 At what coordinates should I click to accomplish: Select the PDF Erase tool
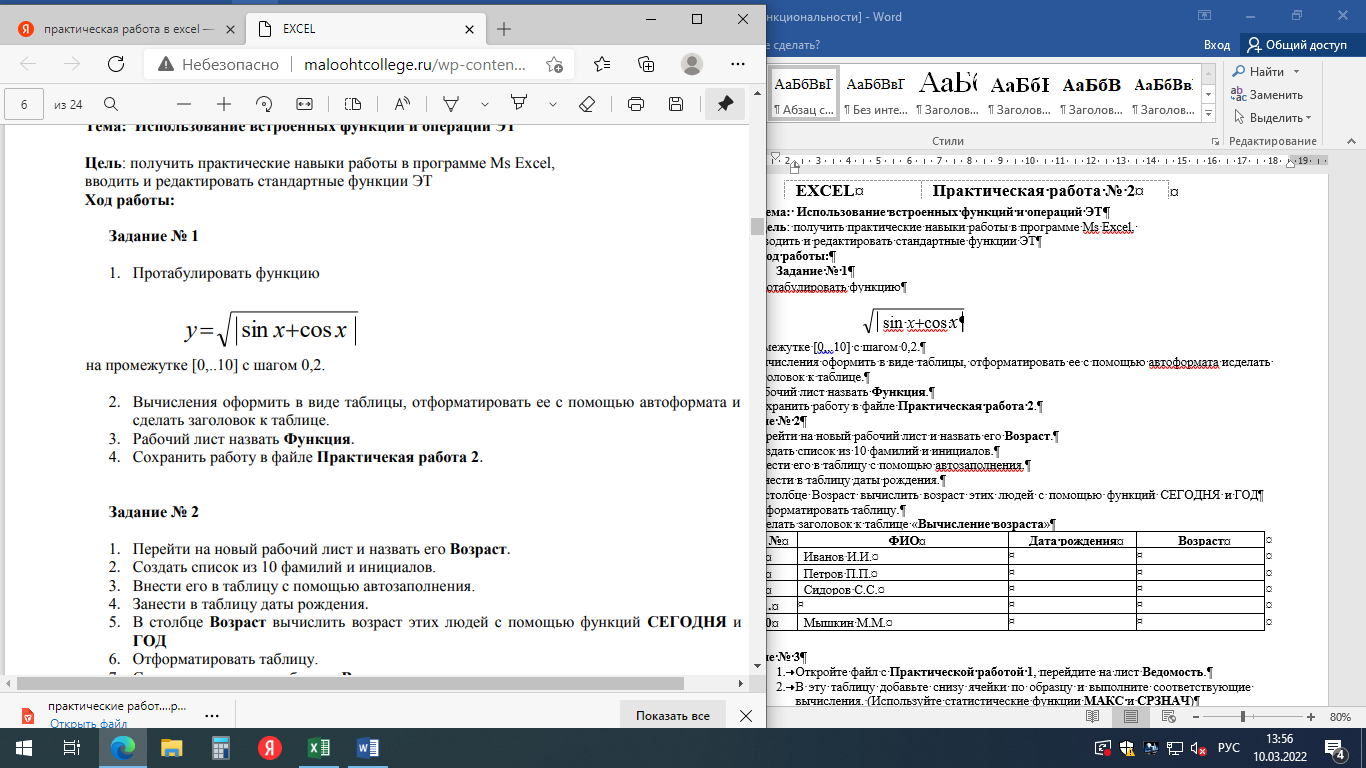tap(587, 104)
